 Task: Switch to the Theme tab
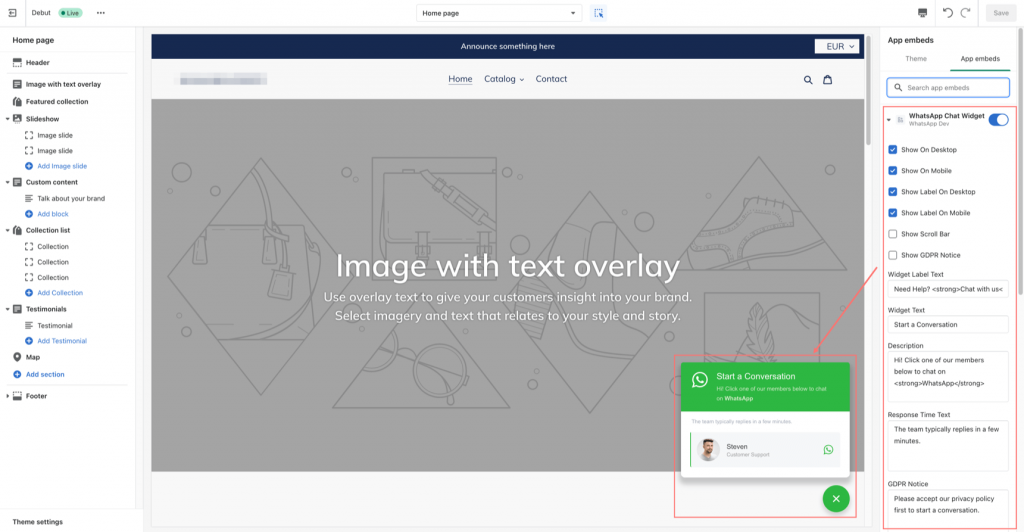click(x=916, y=59)
